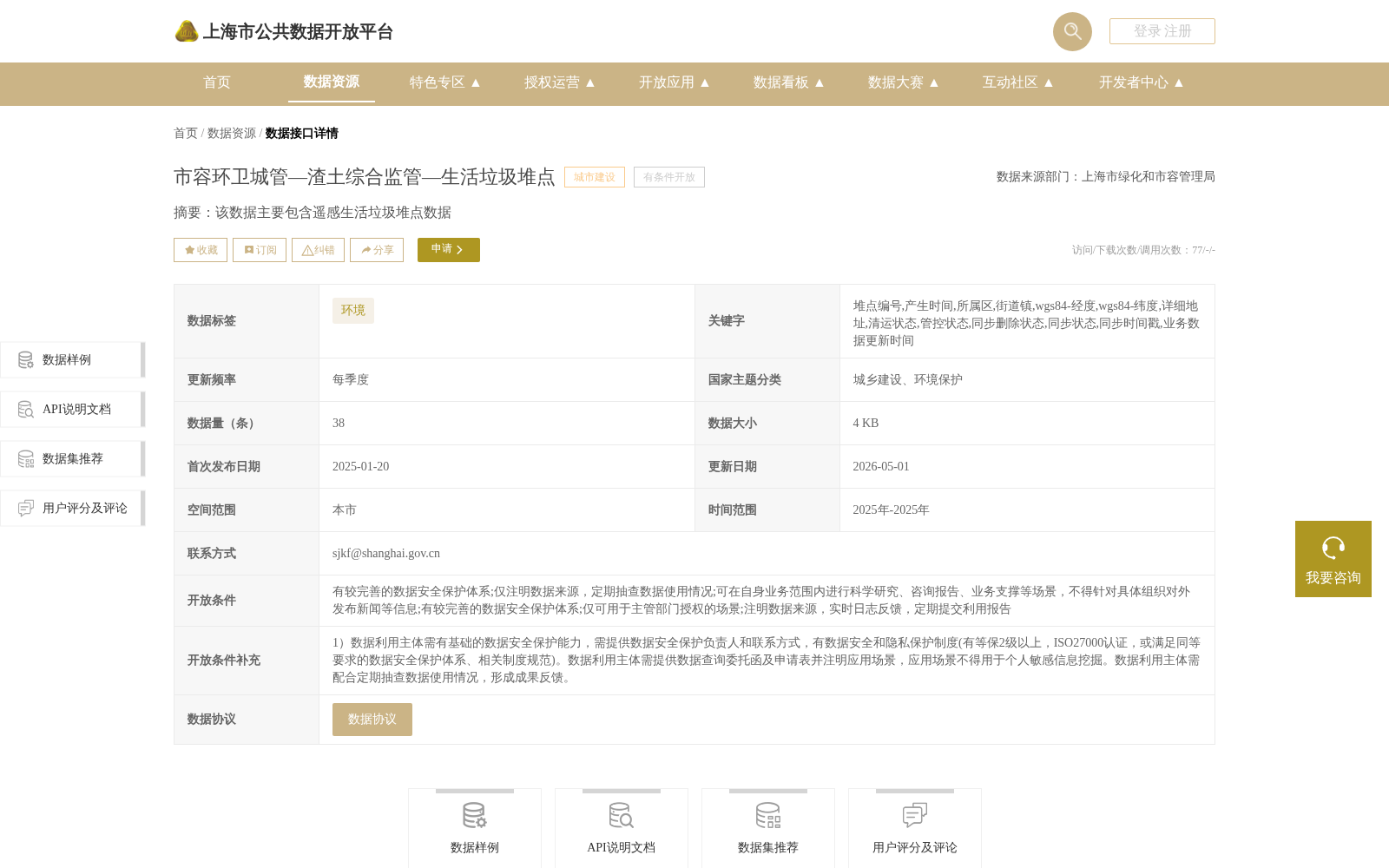Click 分享 share button
Viewport: 1389px width, 868px height.
click(377, 250)
